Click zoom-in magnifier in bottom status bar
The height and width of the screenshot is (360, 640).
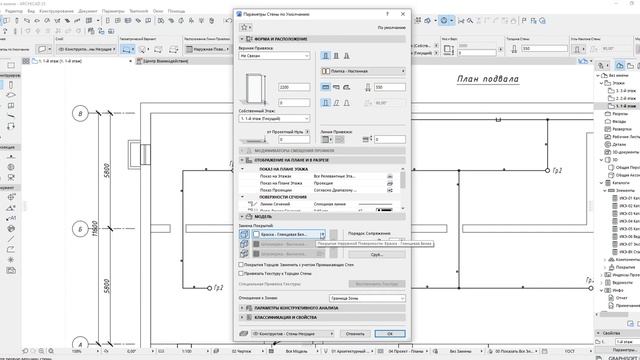point(41,351)
